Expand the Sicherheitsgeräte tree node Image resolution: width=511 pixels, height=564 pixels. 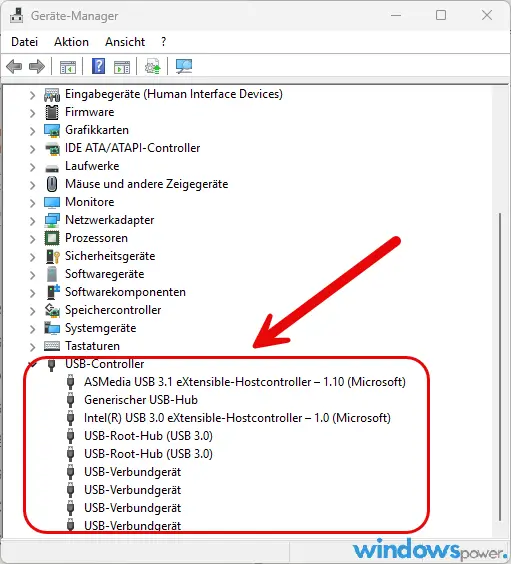pos(32,257)
